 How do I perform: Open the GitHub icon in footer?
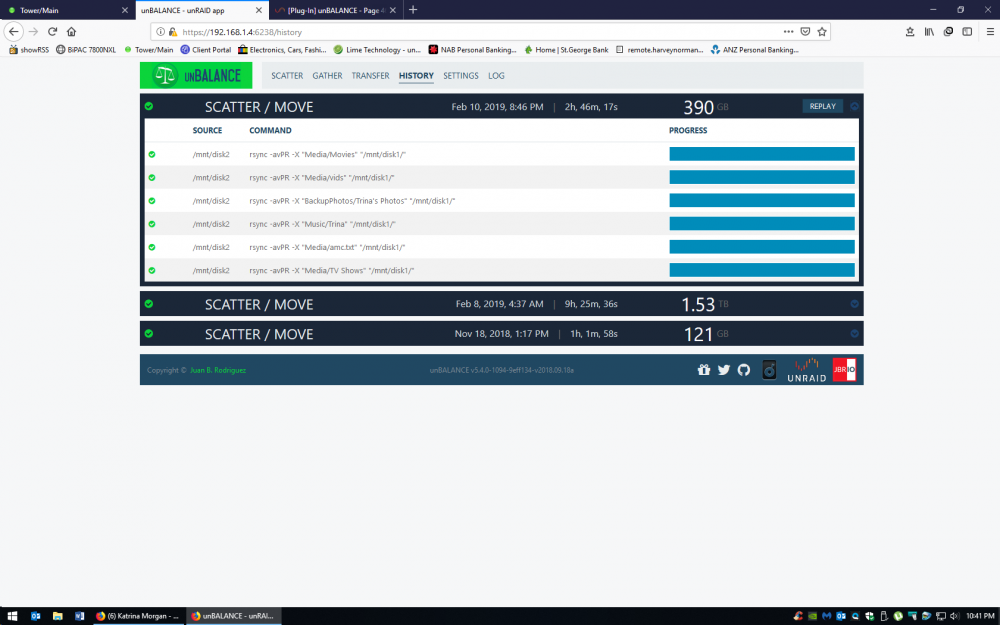point(744,370)
